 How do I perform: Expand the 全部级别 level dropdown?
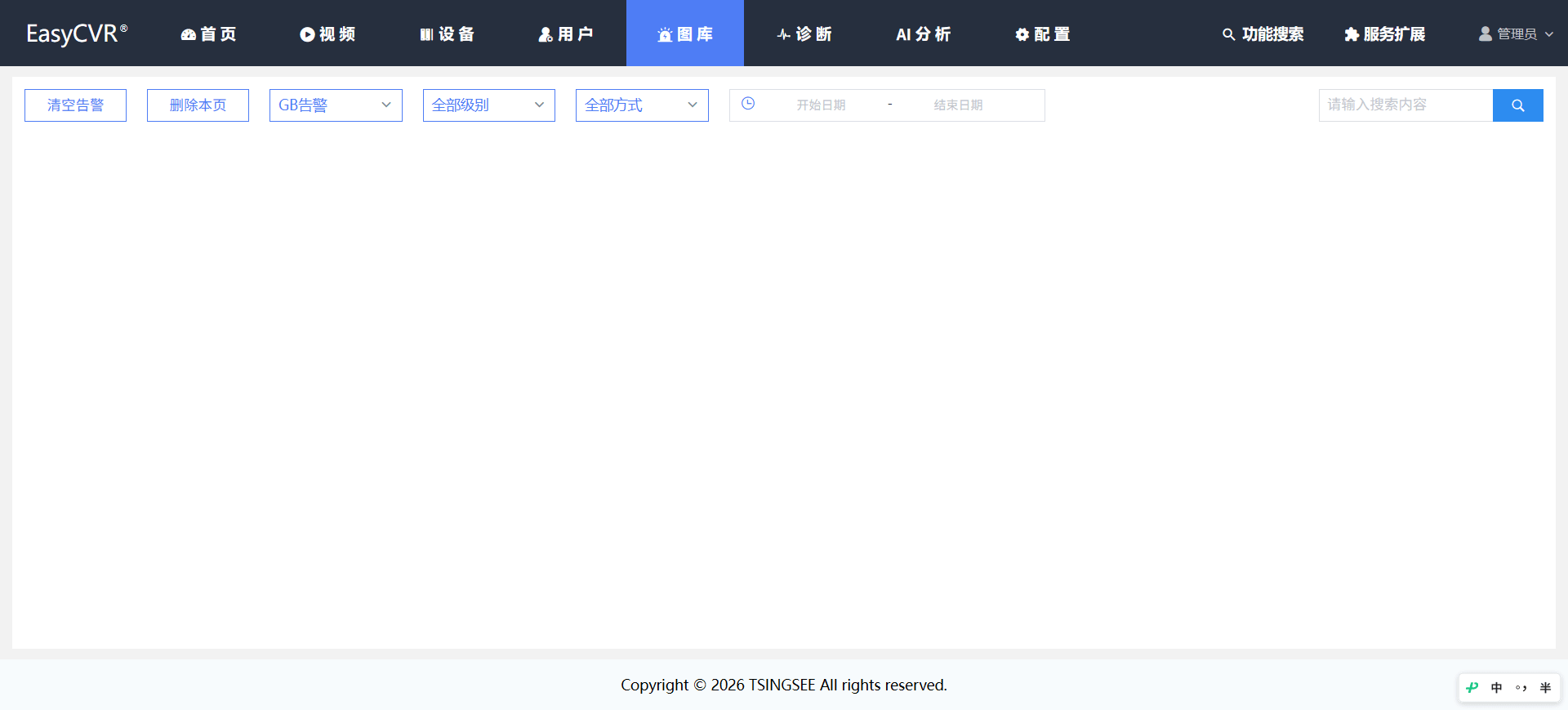[x=489, y=105]
